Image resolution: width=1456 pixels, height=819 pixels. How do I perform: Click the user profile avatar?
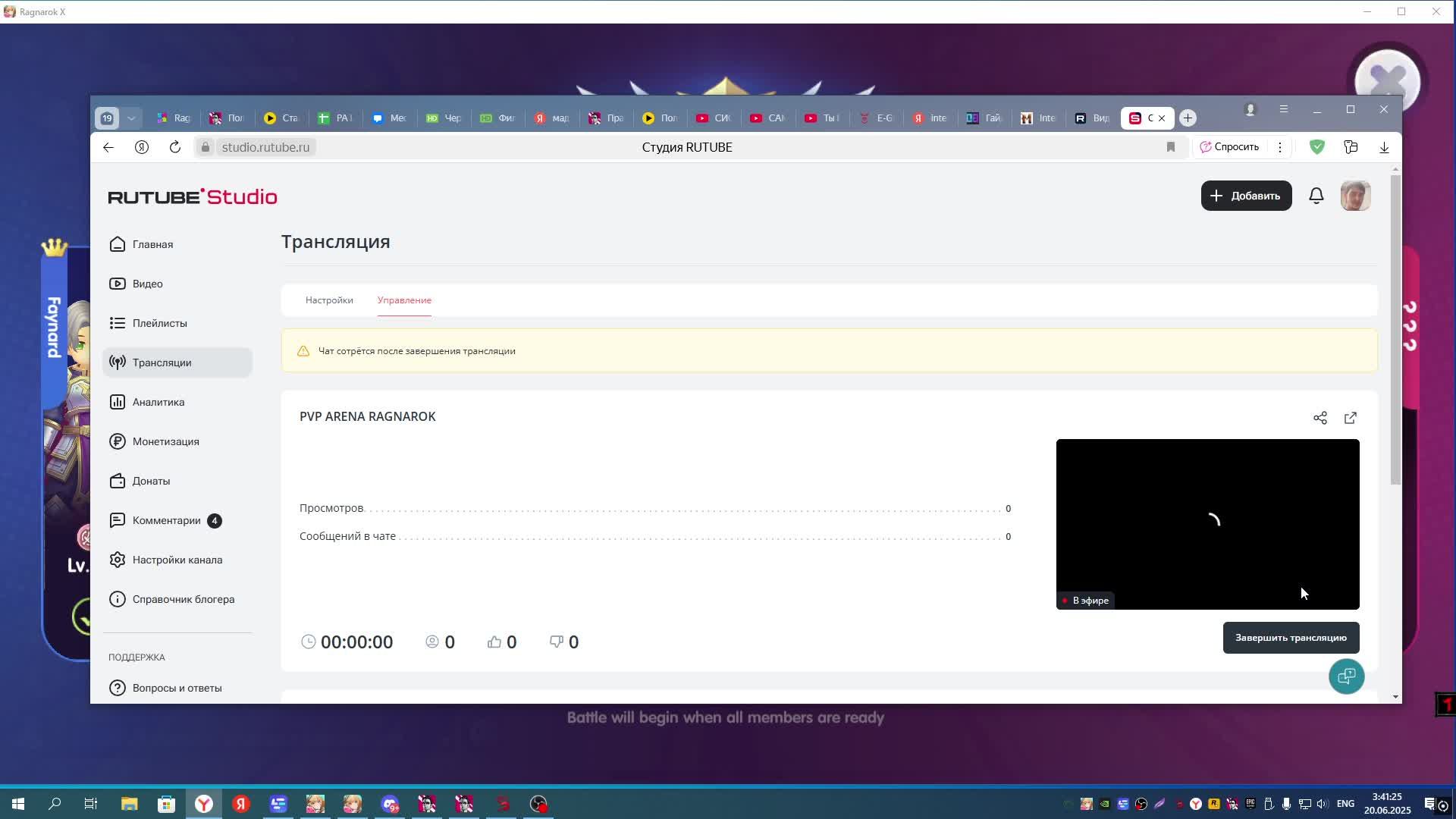click(x=1355, y=196)
